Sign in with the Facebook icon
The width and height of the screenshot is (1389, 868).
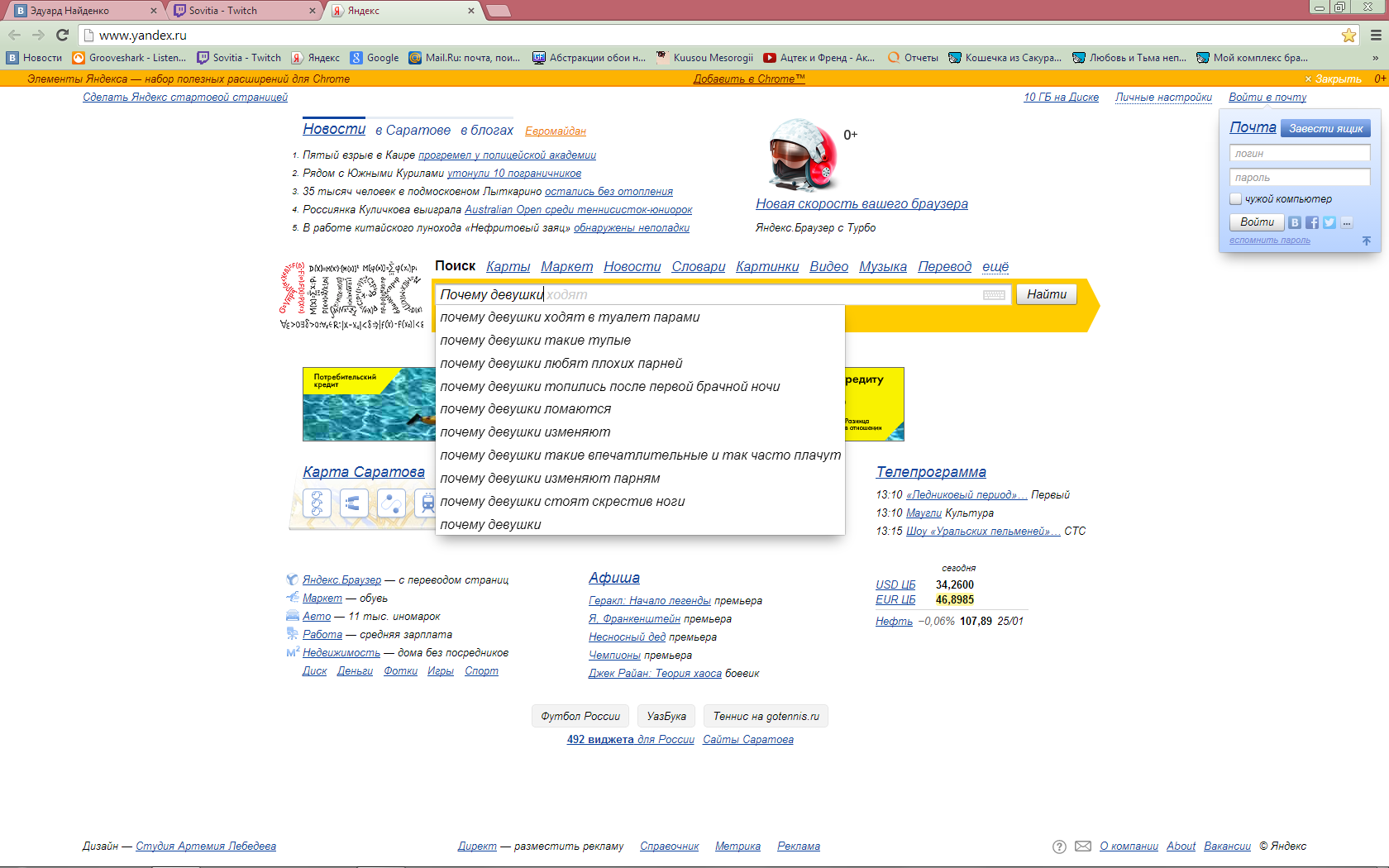(x=1312, y=222)
